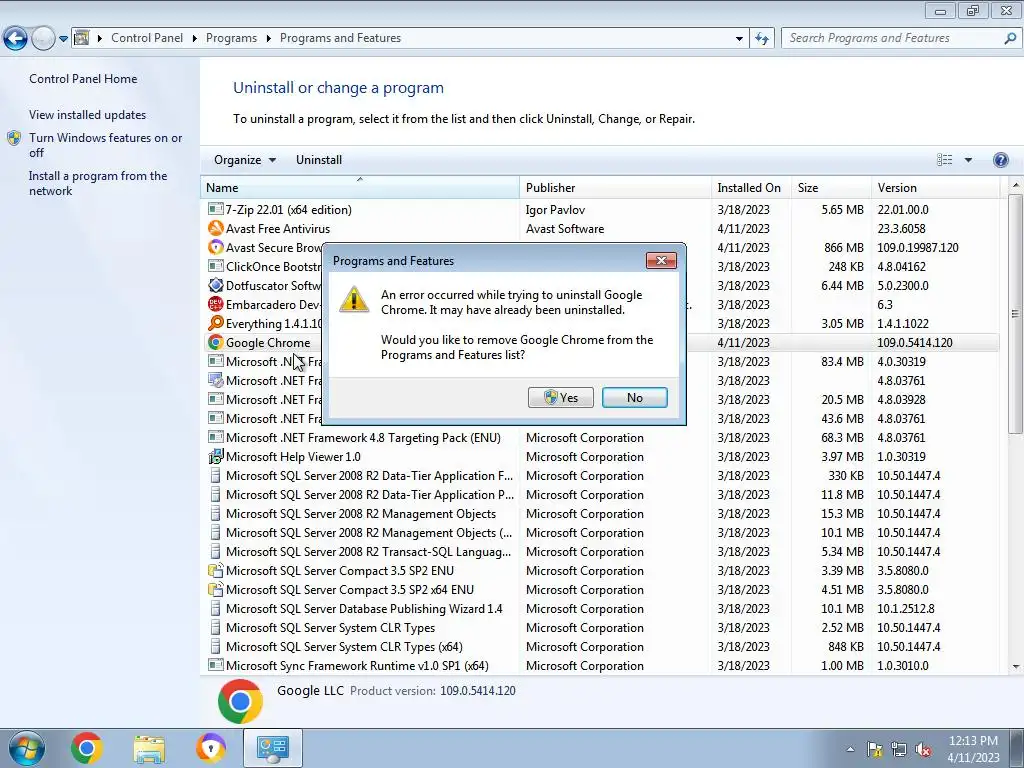Select Microsoft Sync Framework Runtime v1.0 SP1 (x64)
This screenshot has height=768, width=1024.
click(357, 665)
